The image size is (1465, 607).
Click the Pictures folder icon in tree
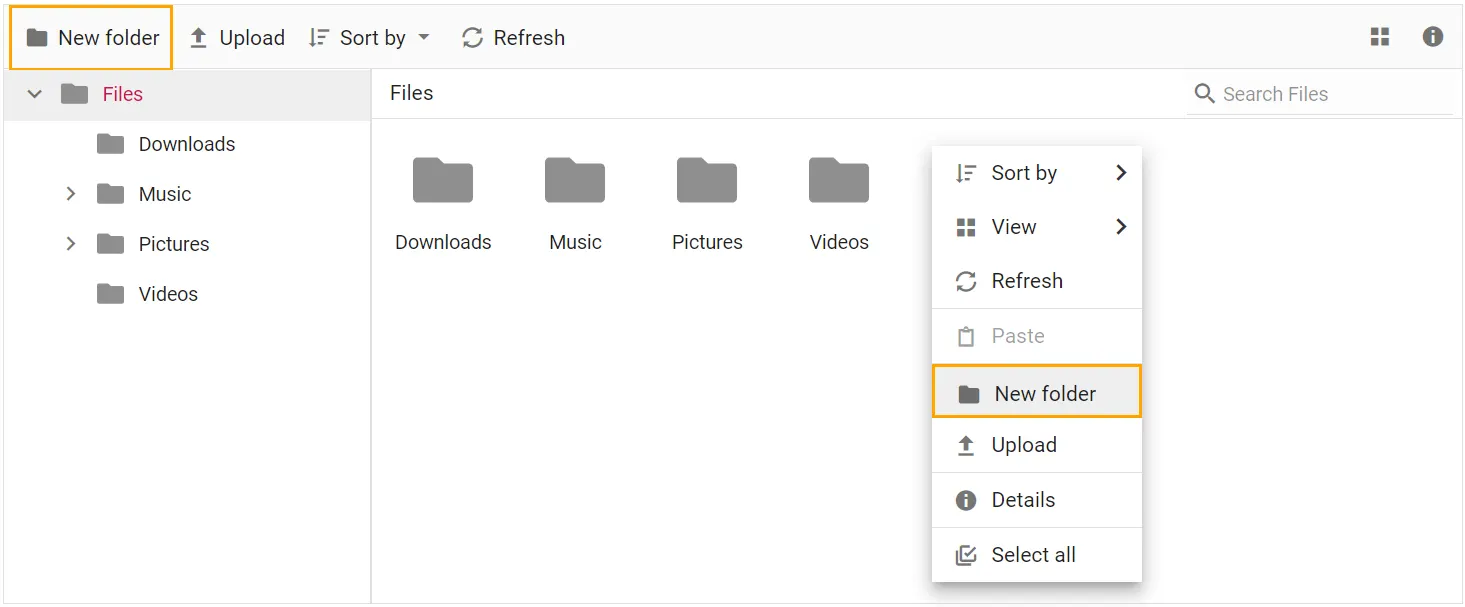coord(110,244)
